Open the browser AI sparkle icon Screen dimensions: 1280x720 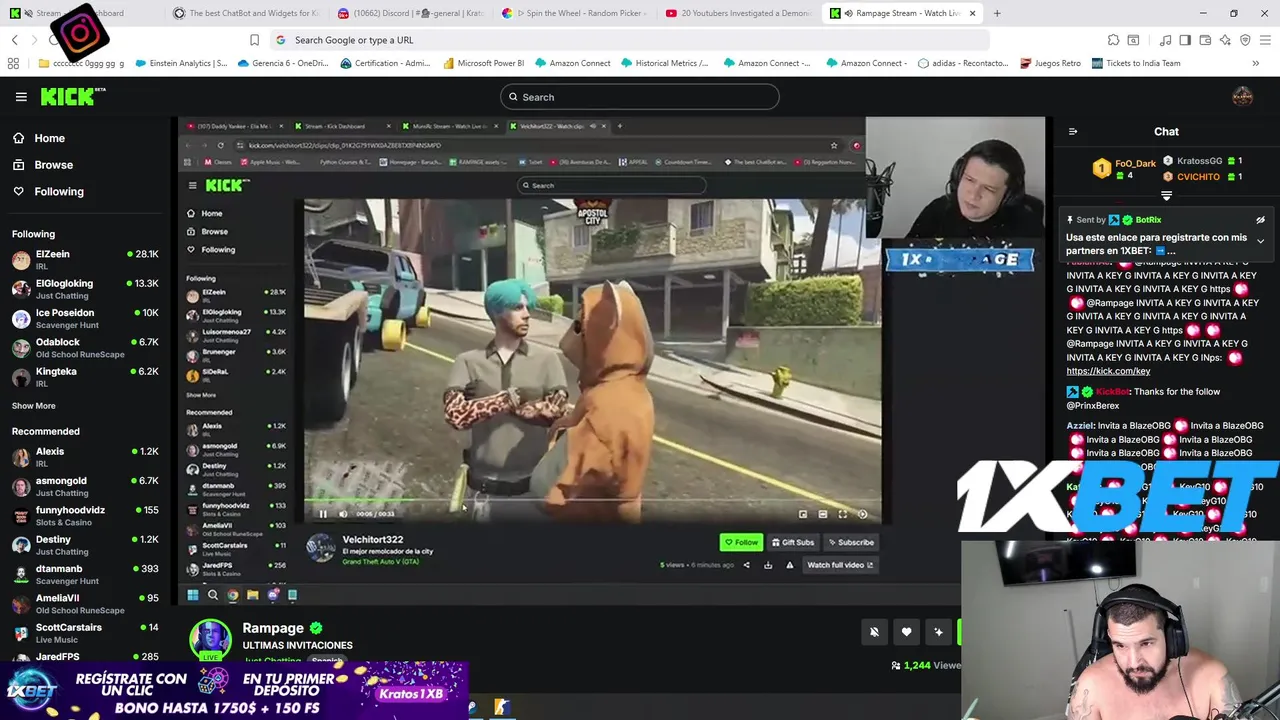pyautogui.click(x=1225, y=40)
